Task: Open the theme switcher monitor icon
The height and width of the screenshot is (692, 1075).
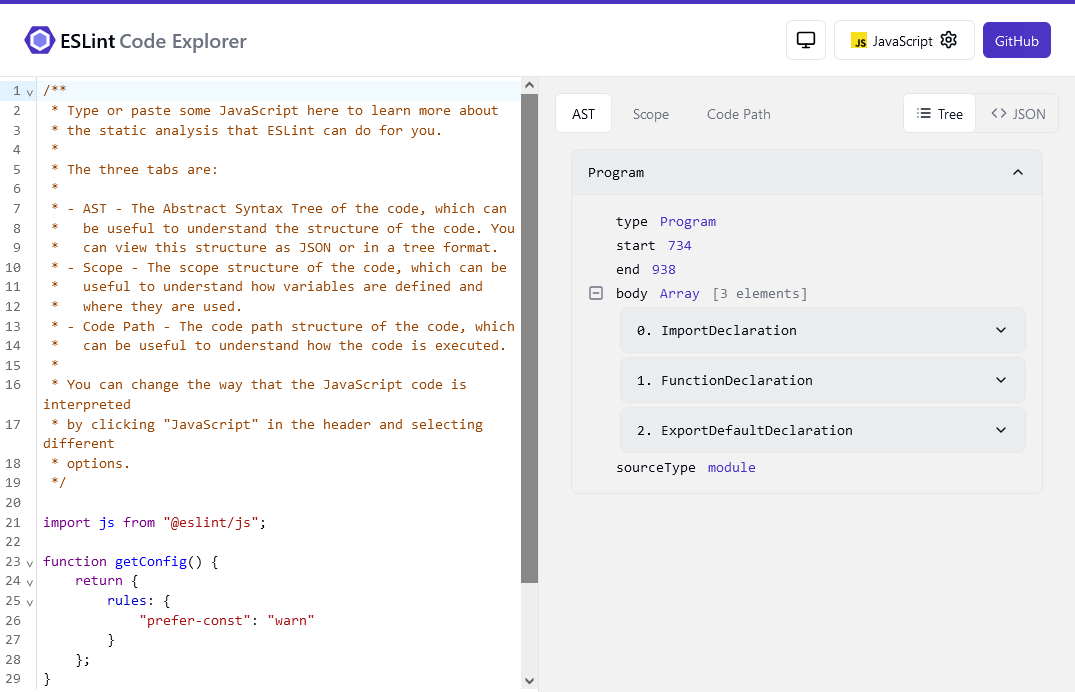Action: [805, 40]
